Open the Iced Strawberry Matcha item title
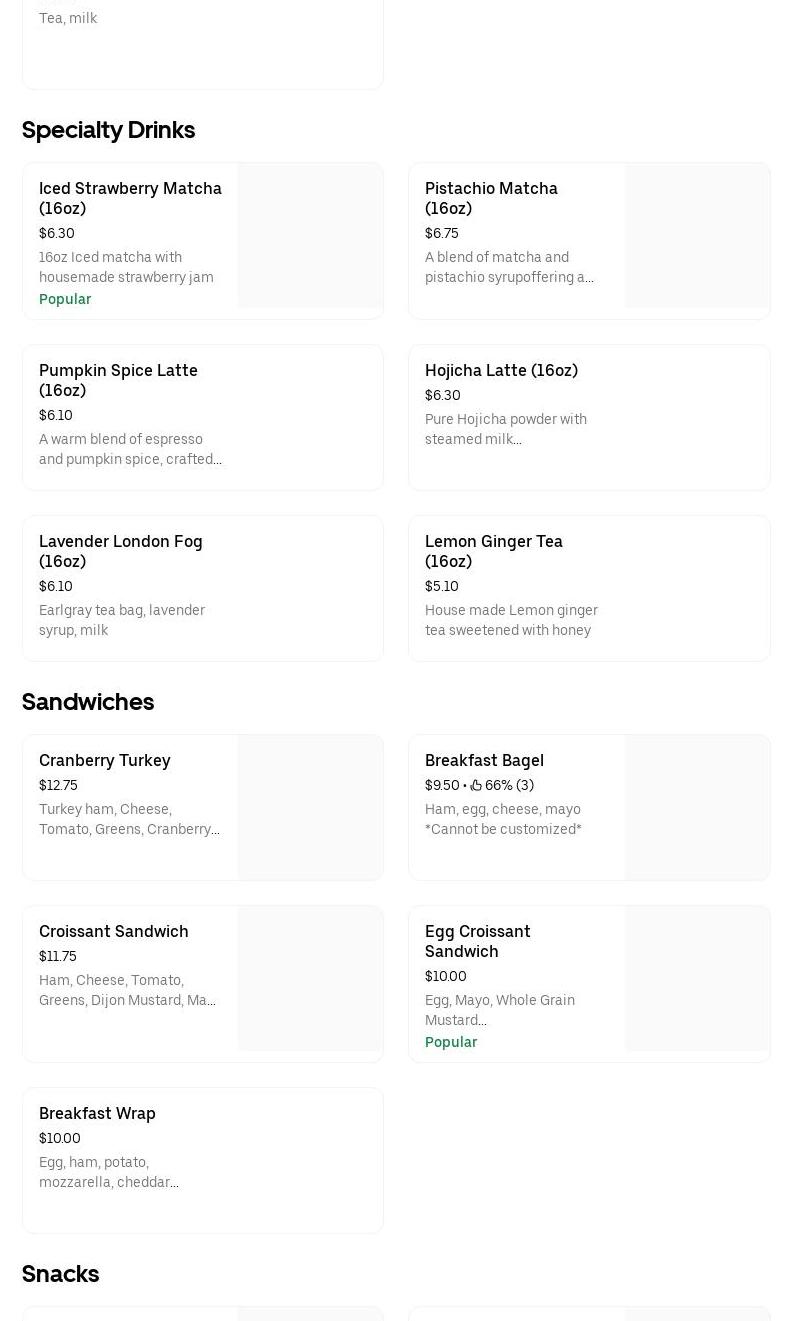 pos(130,198)
